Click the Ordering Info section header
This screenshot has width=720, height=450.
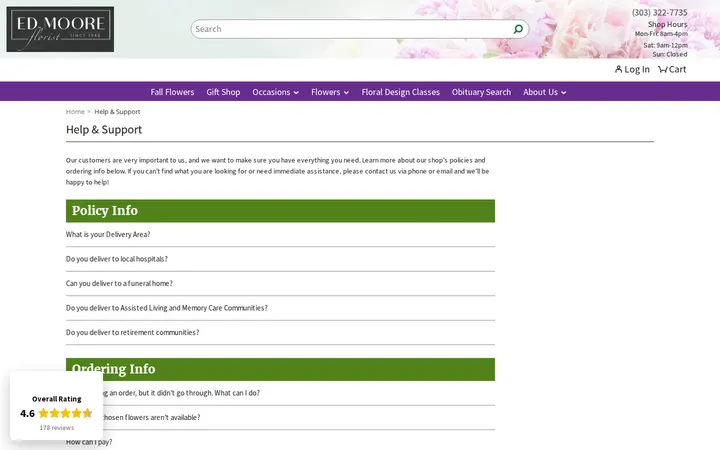280,369
